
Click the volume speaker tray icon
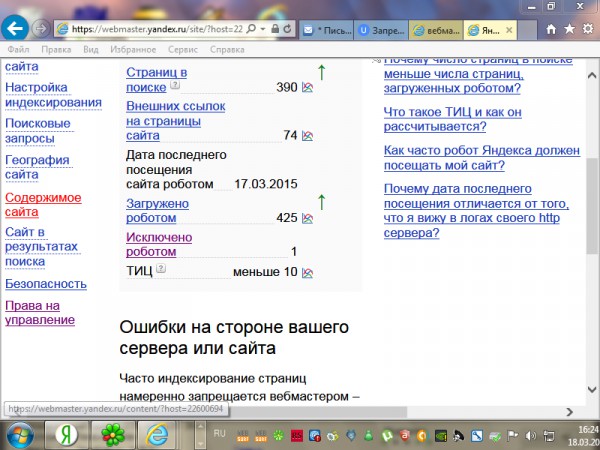[531, 435]
